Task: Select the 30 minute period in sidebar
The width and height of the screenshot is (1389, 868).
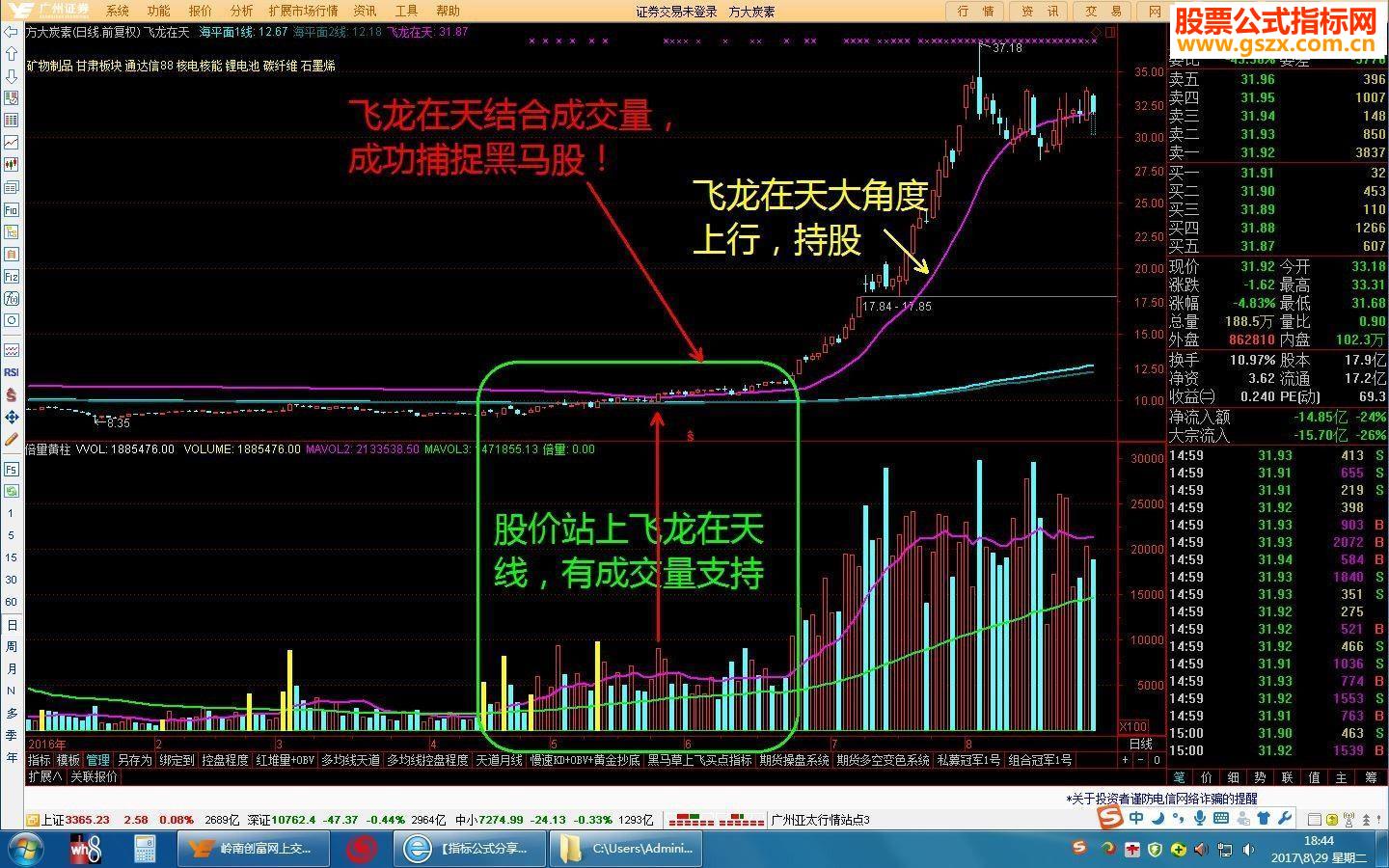Action: point(12,580)
